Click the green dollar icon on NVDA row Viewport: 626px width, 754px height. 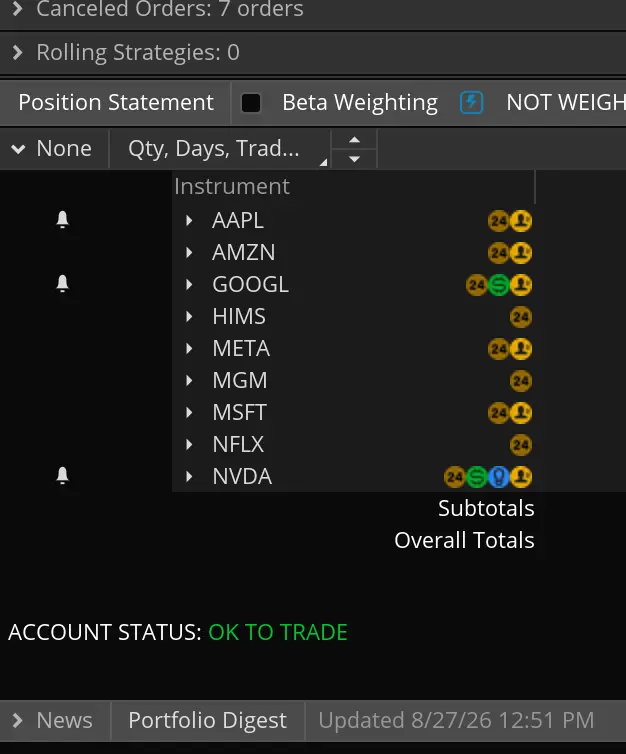(476, 477)
